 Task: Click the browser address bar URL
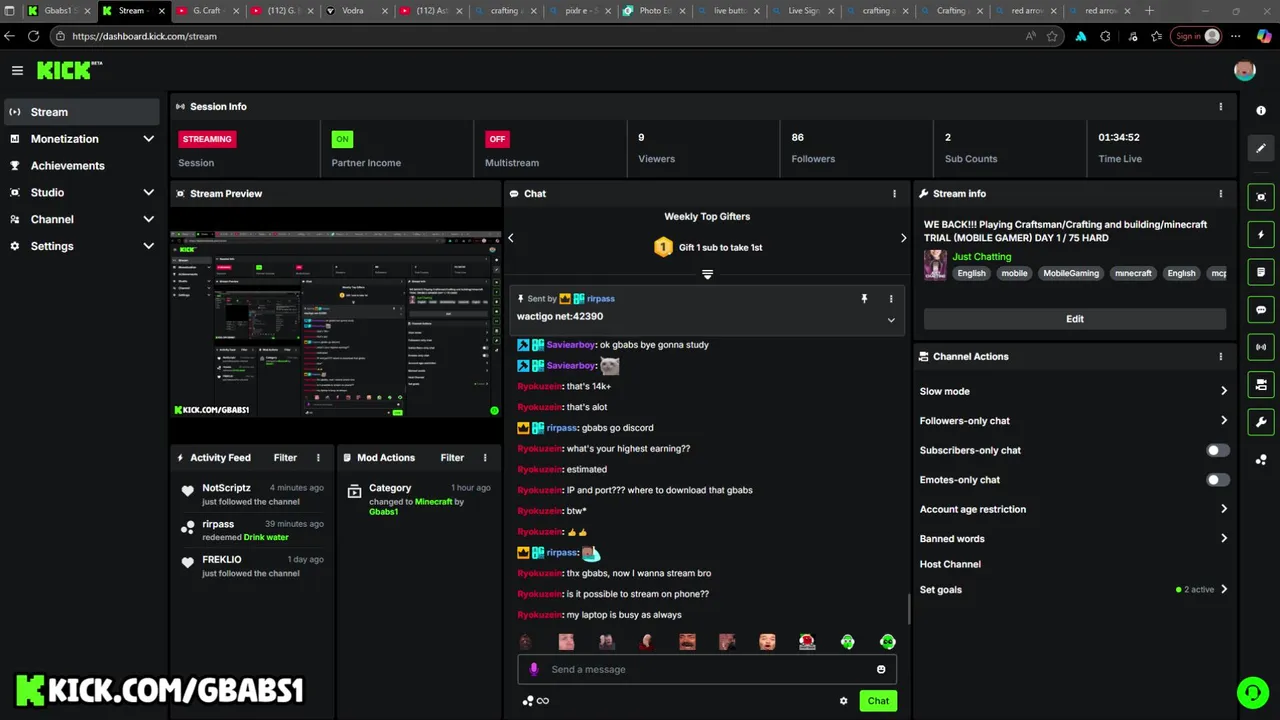[144, 36]
